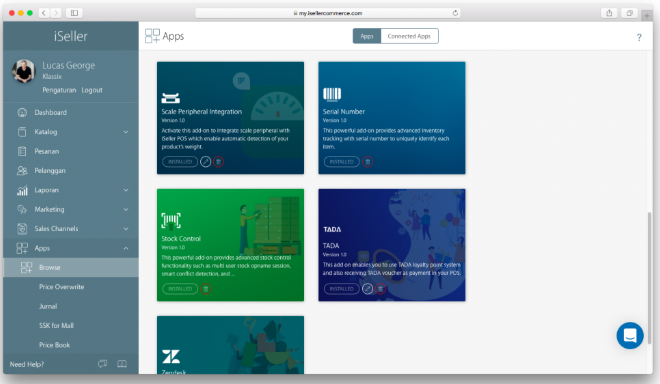Delete the TADA add-on
Viewport: 660px width, 384px height.
tap(380, 289)
